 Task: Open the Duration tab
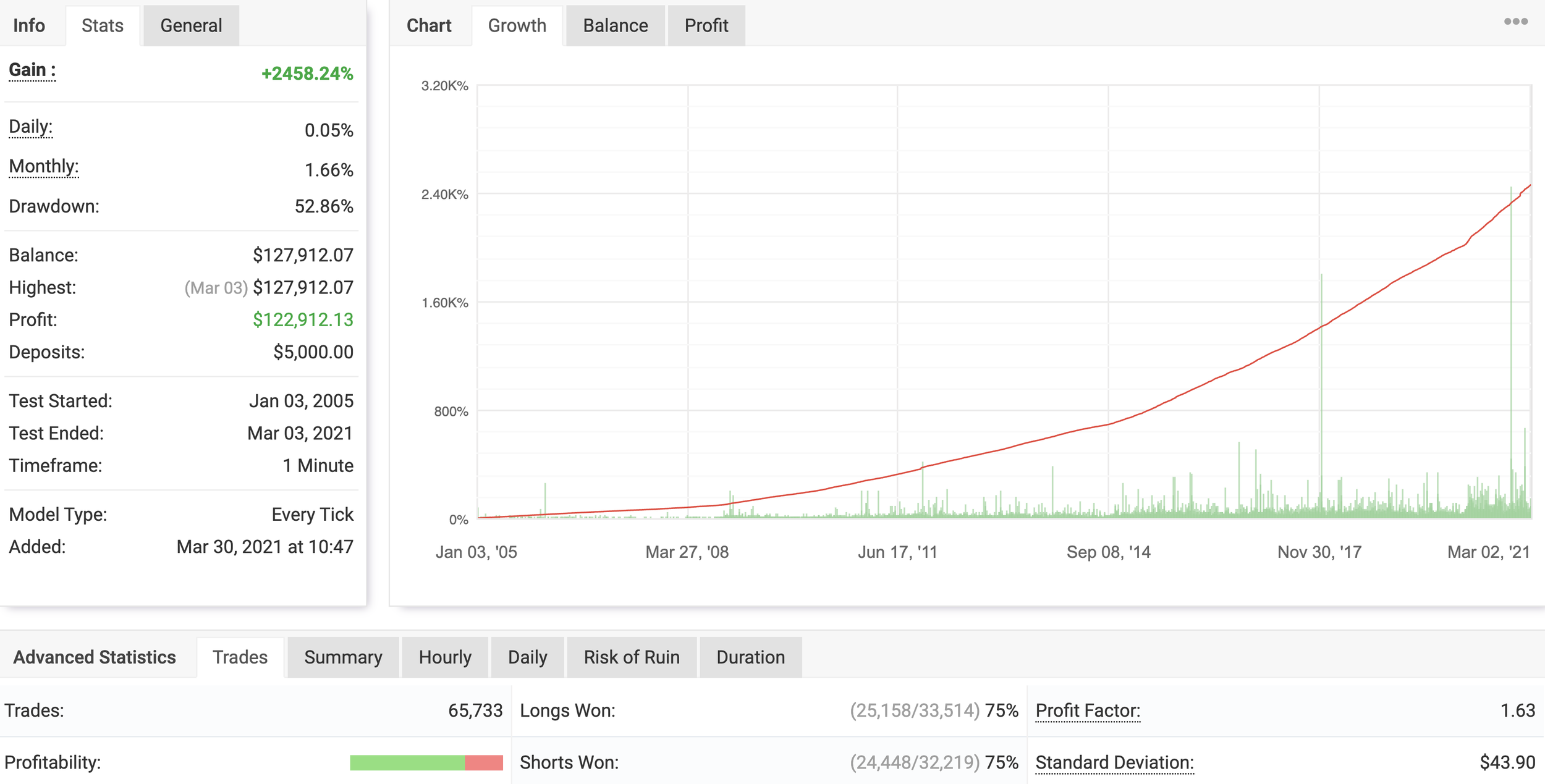coord(750,657)
